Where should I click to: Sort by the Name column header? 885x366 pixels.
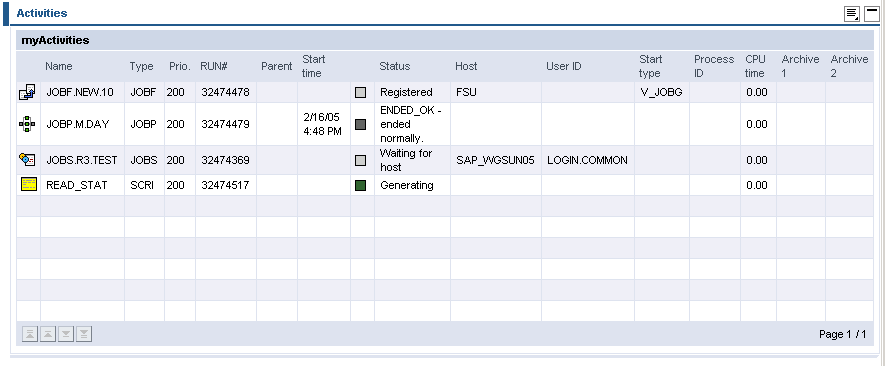pos(59,66)
